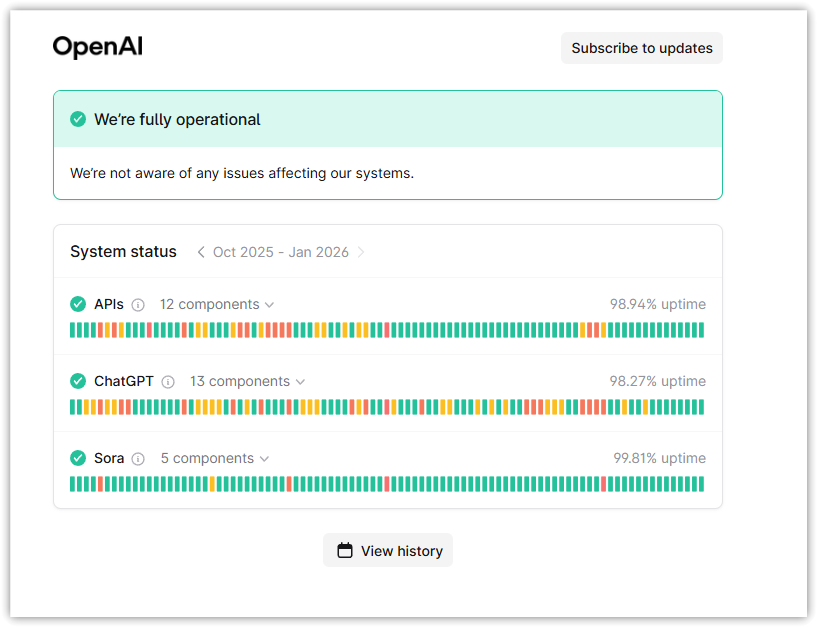
Task: Open View history
Action: click(x=388, y=550)
